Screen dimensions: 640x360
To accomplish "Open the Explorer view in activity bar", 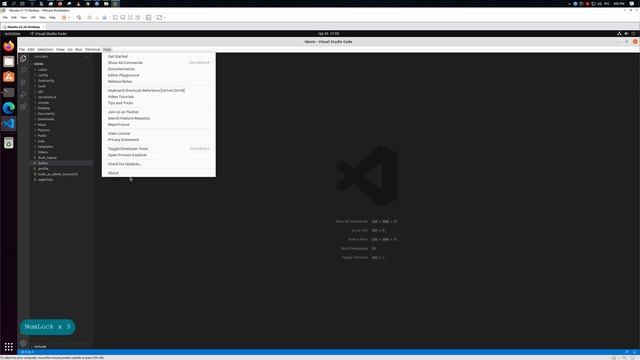I will coord(23,59).
